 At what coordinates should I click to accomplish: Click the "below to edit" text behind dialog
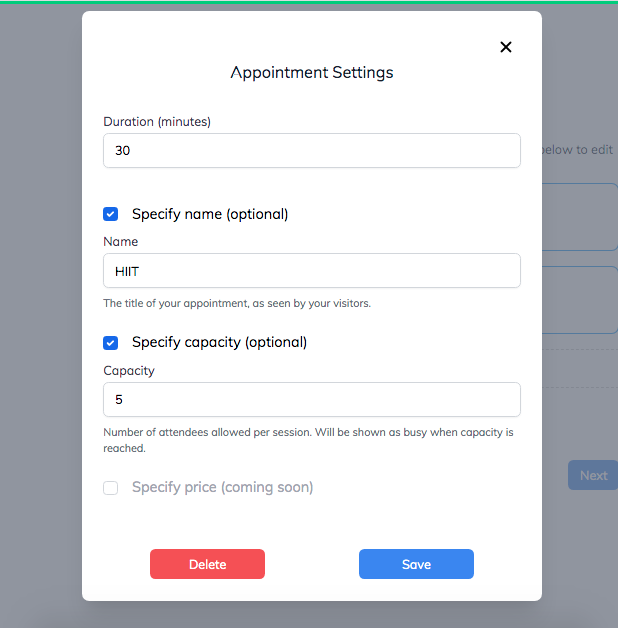(577, 150)
